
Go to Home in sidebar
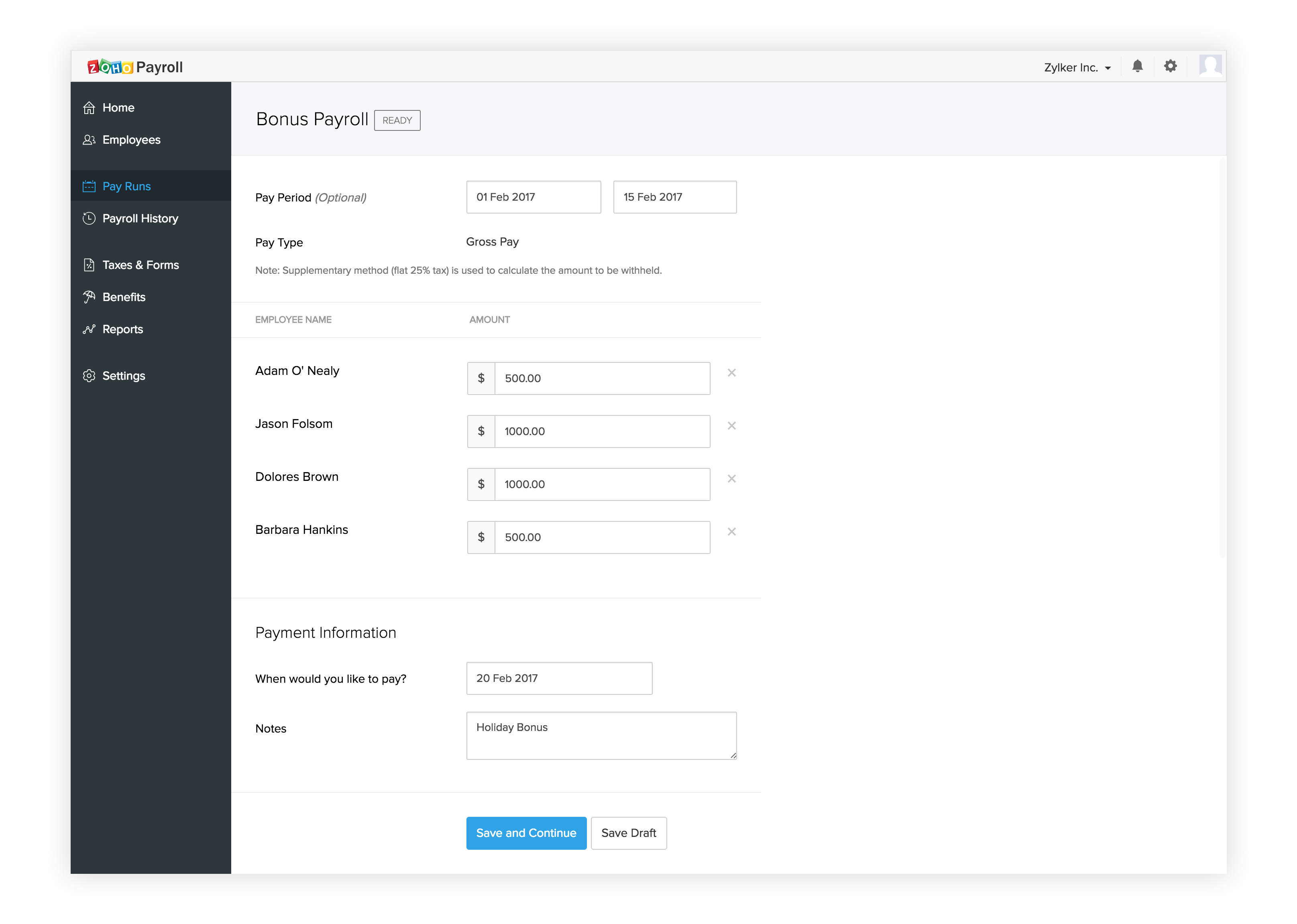[x=118, y=108]
